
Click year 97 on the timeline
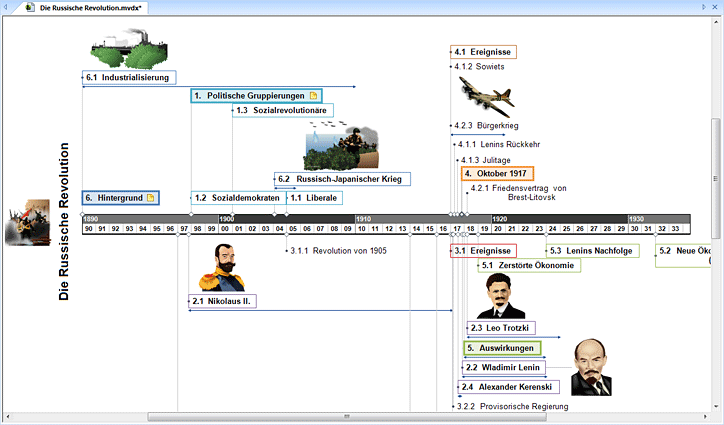pyautogui.click(x=184, y=229)
